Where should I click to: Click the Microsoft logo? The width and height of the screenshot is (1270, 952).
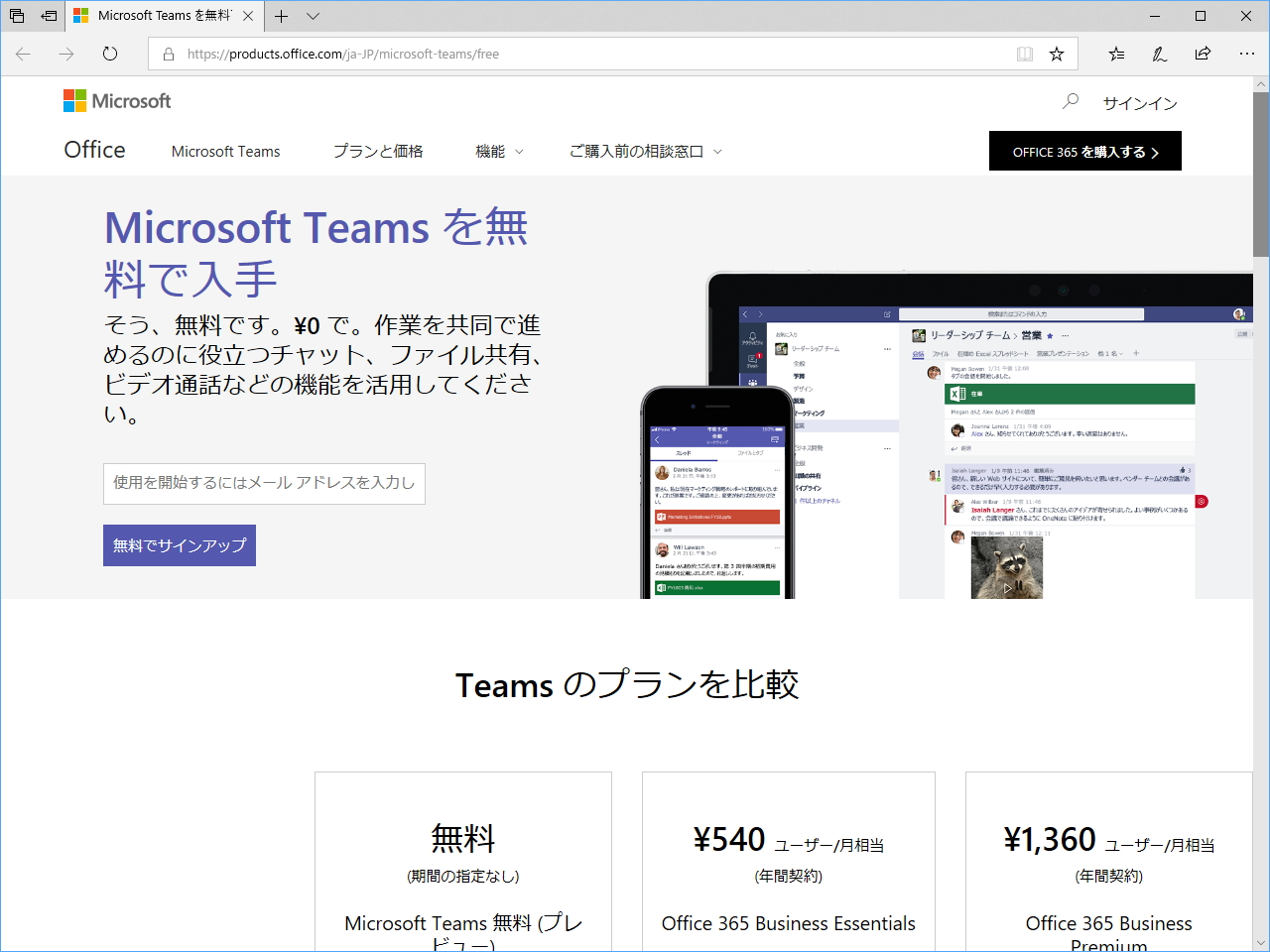[117, 101]
